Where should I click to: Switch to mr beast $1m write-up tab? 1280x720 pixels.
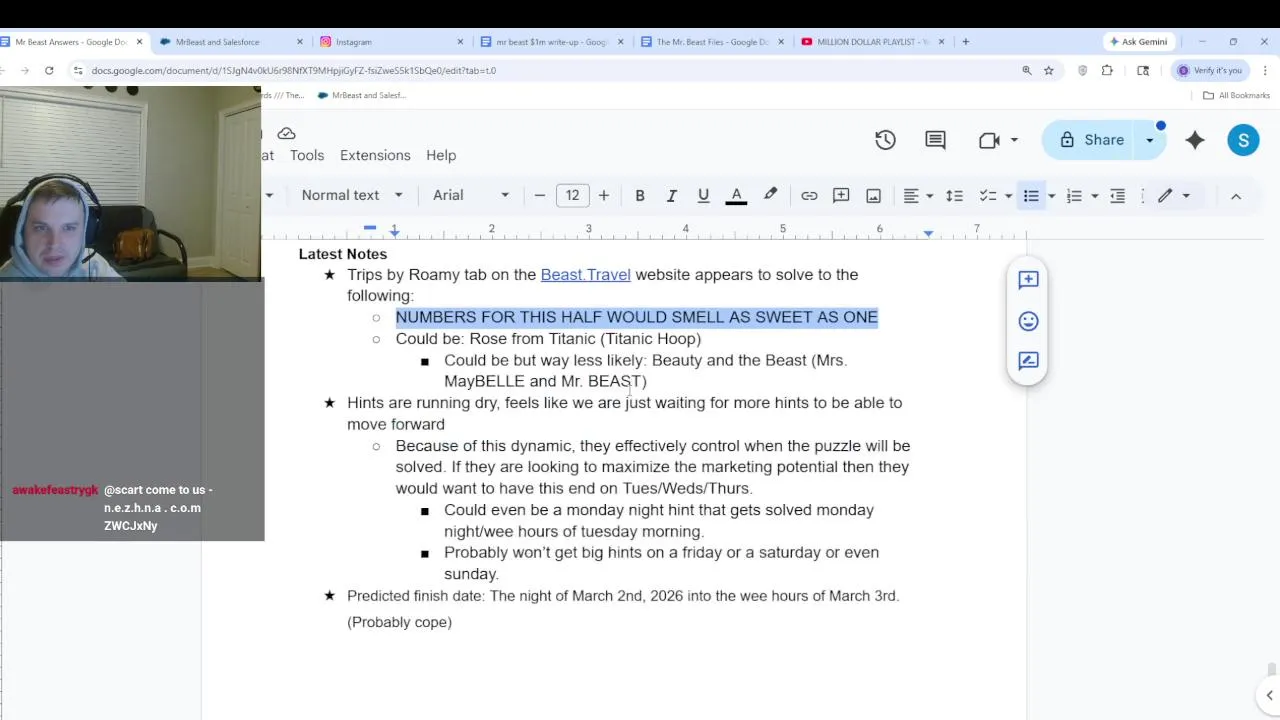pyautogui.click(x=551, y=42)
